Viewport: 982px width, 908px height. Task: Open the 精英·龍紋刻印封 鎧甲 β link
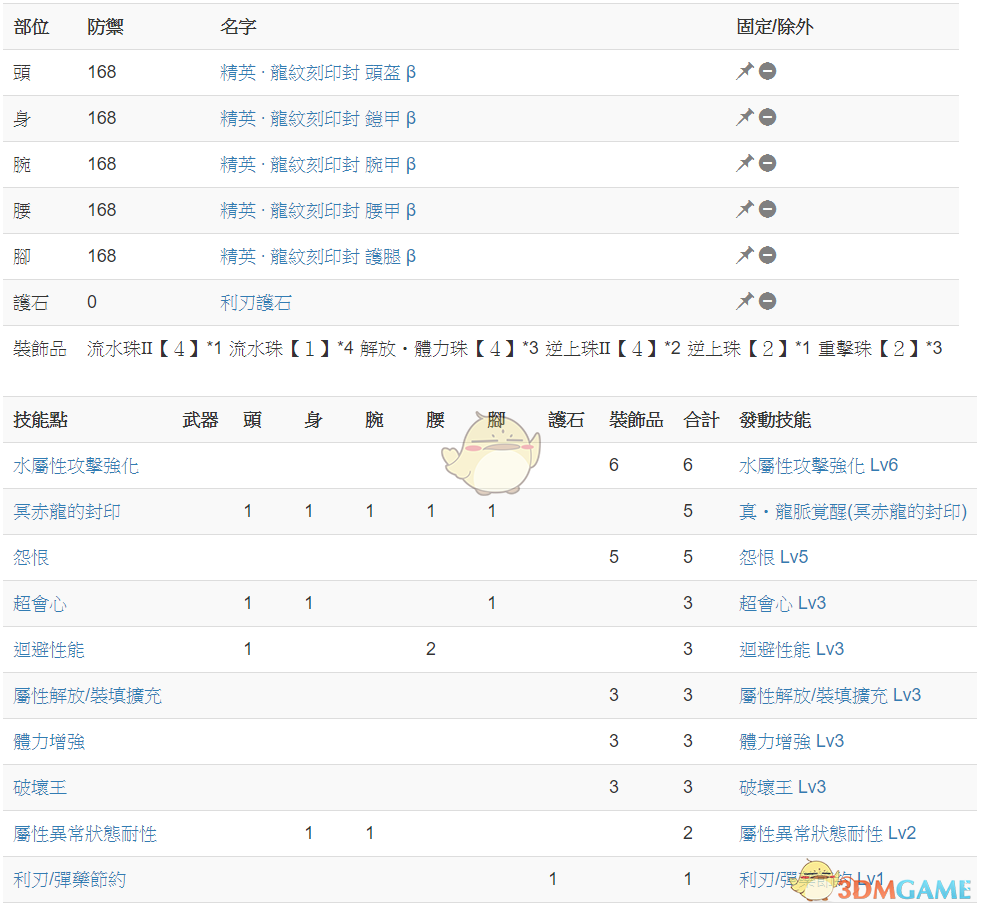pyautogui.click(x=318, y=119)
